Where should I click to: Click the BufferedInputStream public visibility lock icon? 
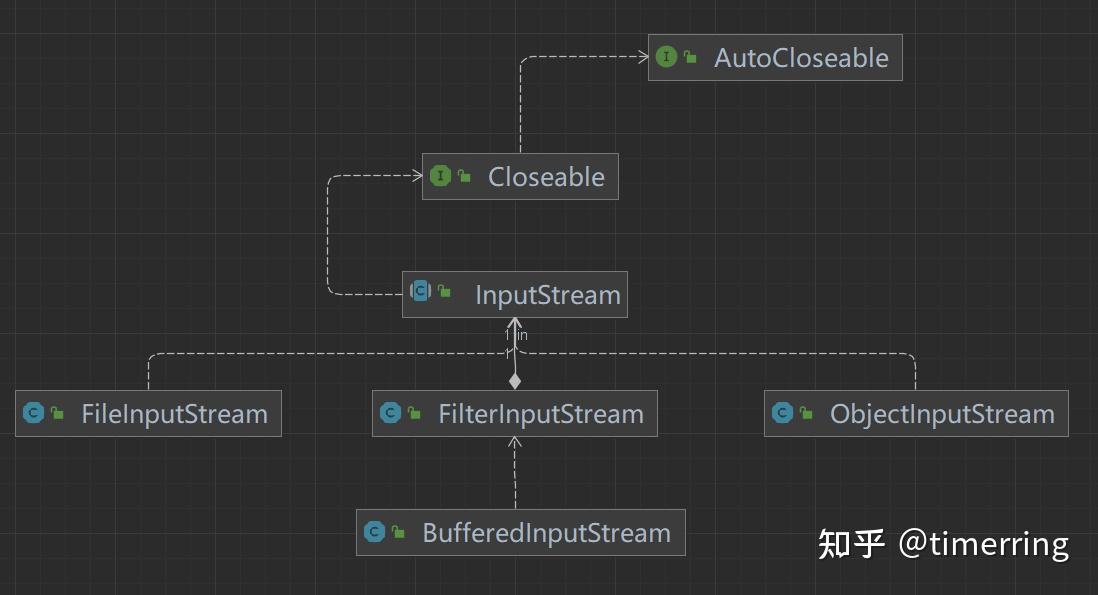398,533
